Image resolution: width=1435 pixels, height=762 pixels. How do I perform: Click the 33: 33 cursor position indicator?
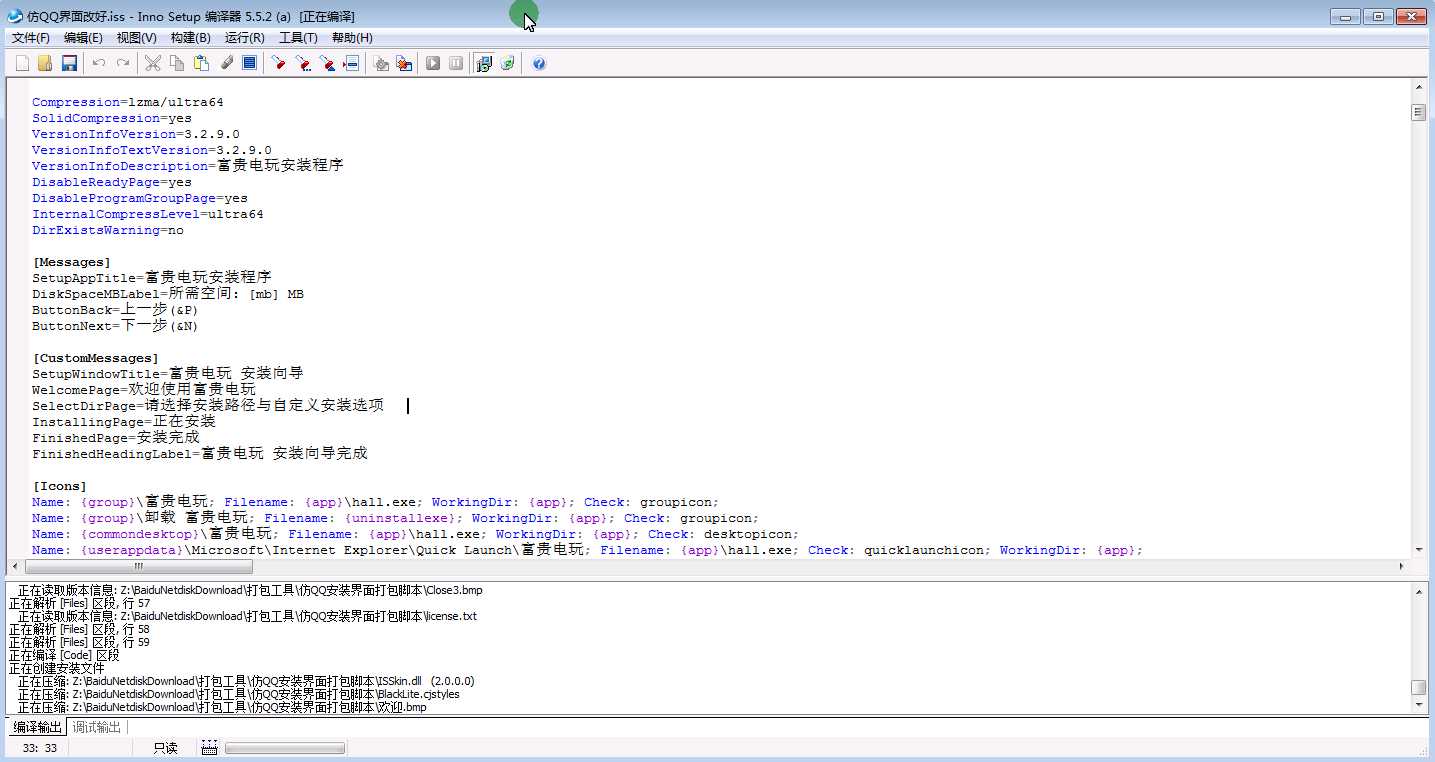(39, 748)
